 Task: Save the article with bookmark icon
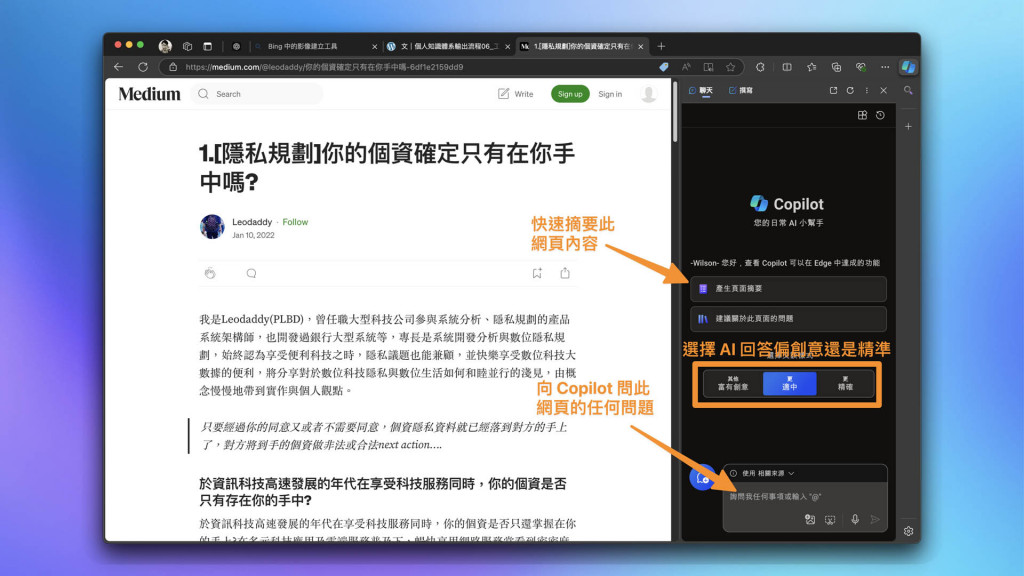click(537, 273)
